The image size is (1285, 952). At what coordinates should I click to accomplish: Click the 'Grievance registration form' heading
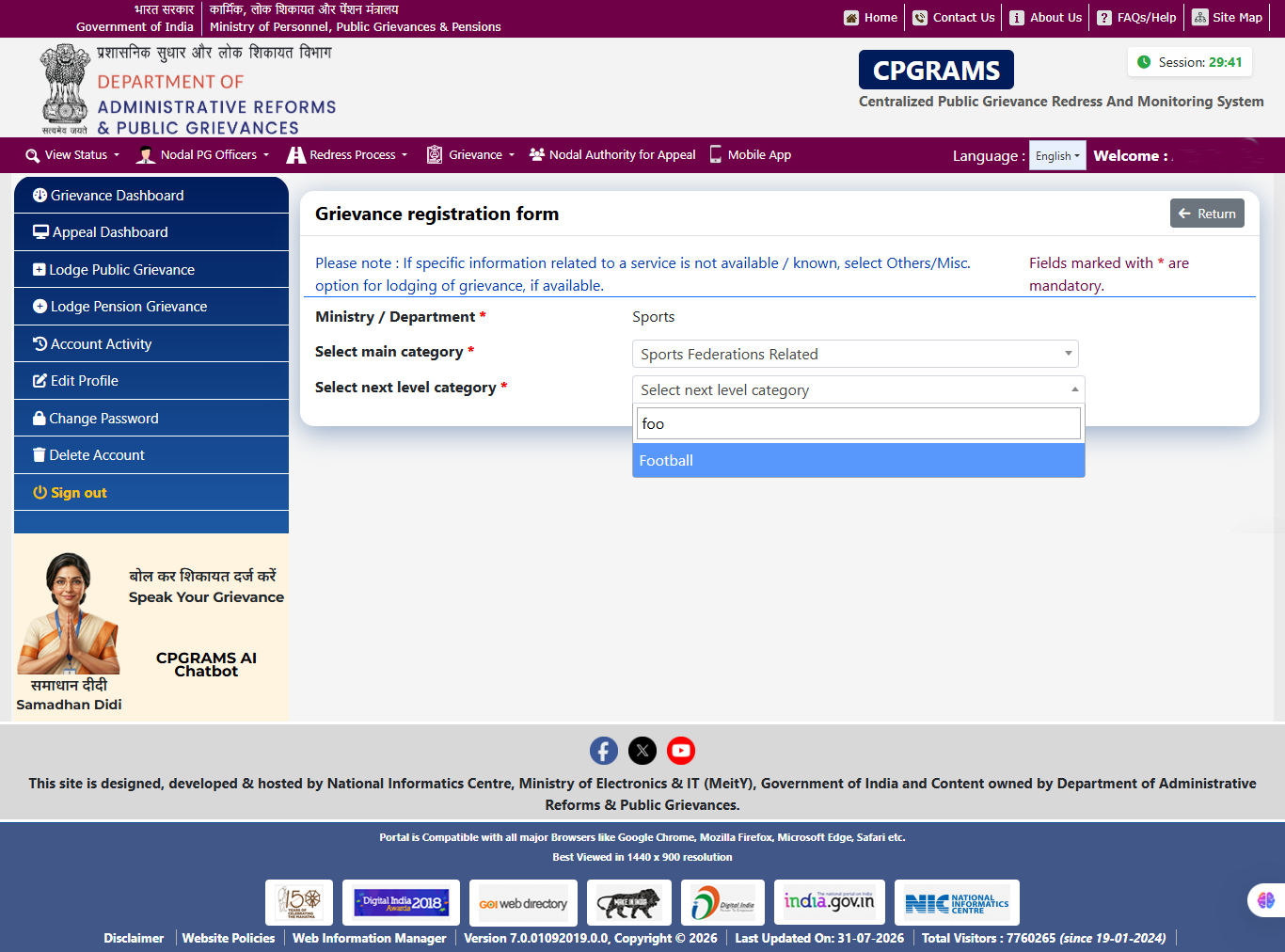click(x=436, y=214)
